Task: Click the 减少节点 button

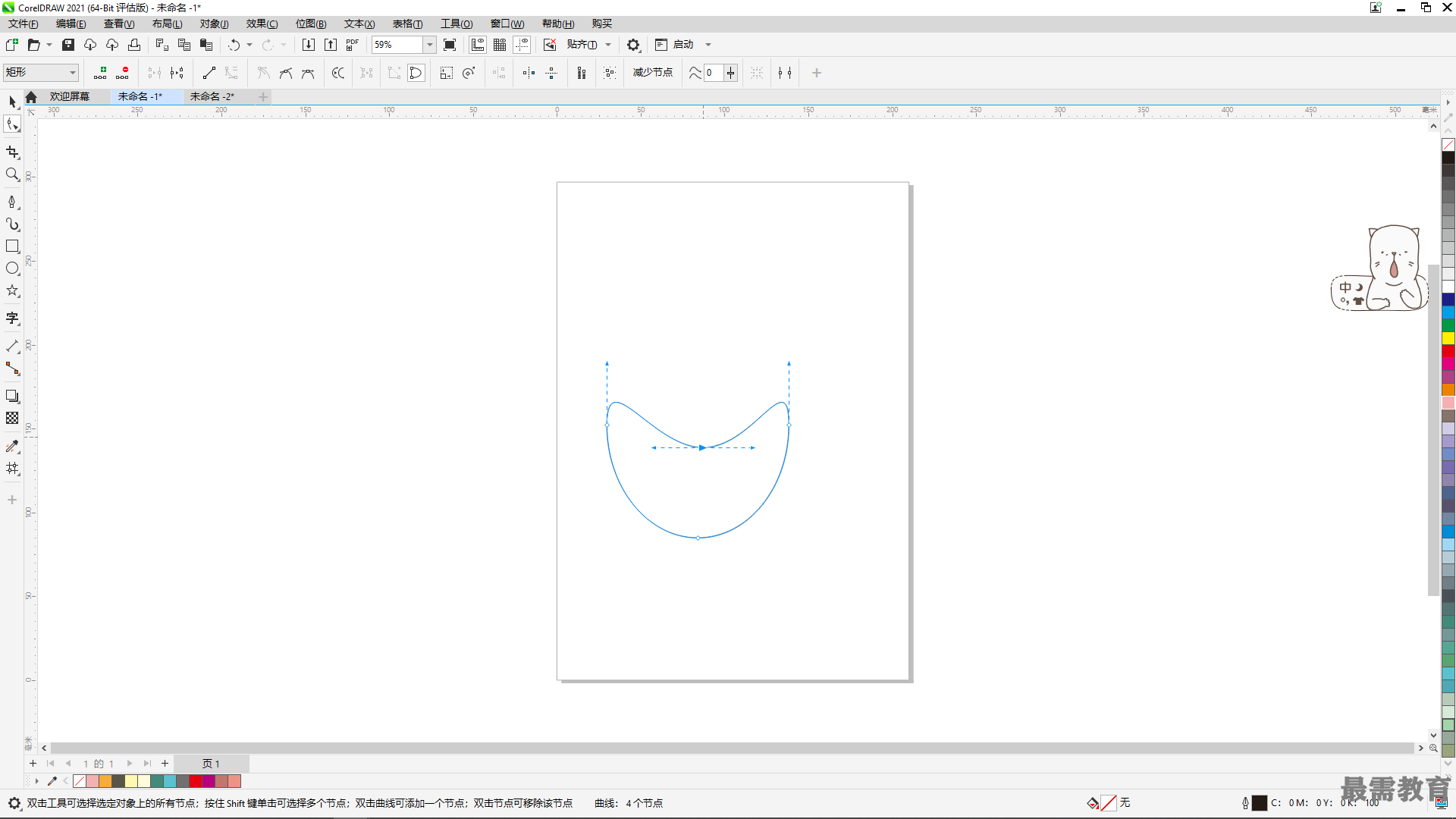Action: coord(652,73)
